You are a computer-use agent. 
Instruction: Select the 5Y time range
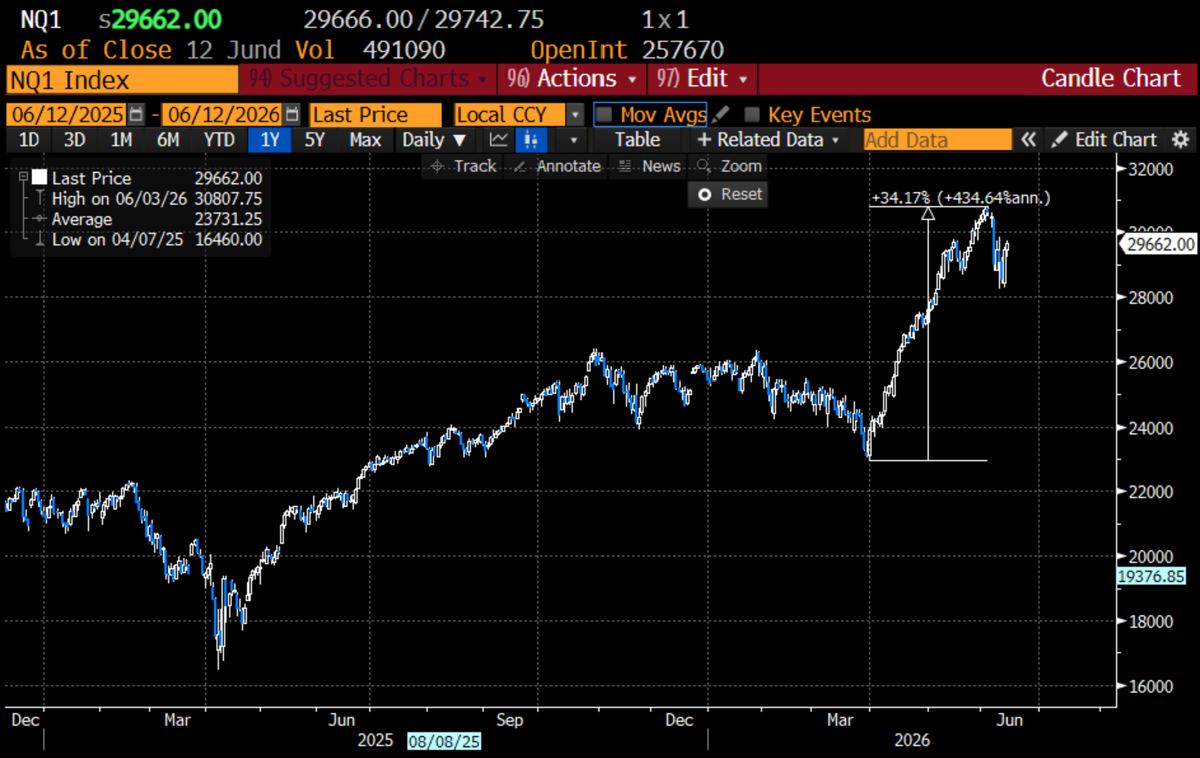tap(315, 140)
